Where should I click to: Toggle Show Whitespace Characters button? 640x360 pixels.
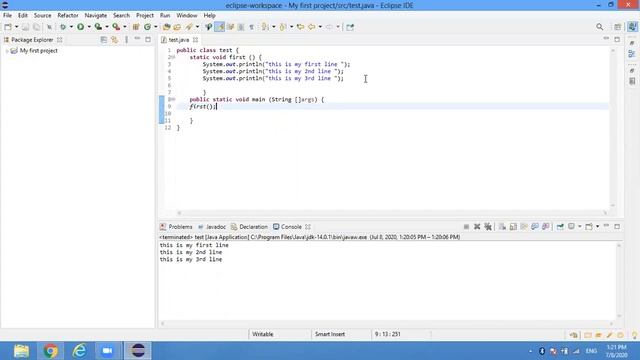tap(251, 27)
